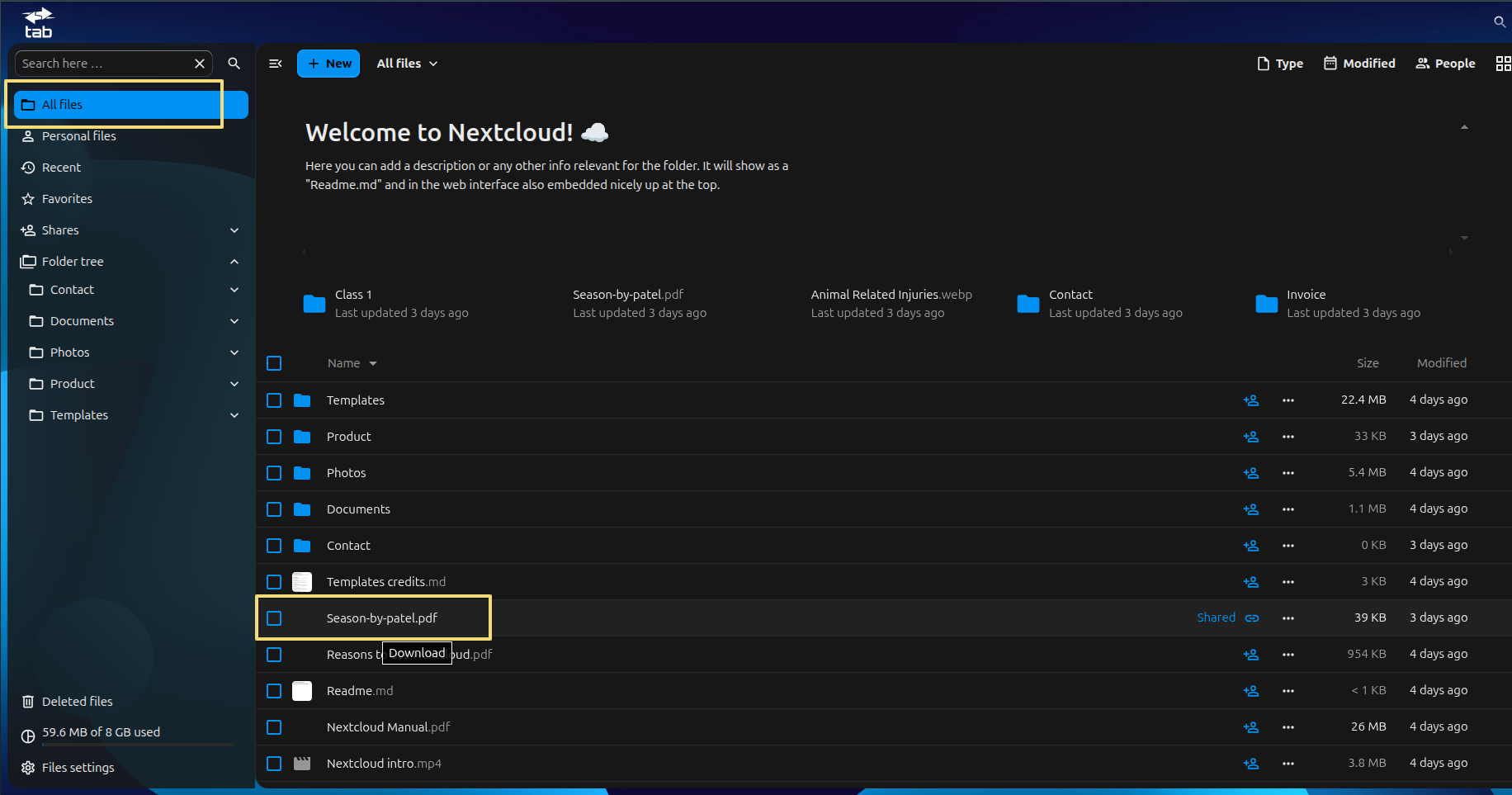Open actions menu for Readme.md
Screen dimensions: 1512x795
pos(1288,691)
